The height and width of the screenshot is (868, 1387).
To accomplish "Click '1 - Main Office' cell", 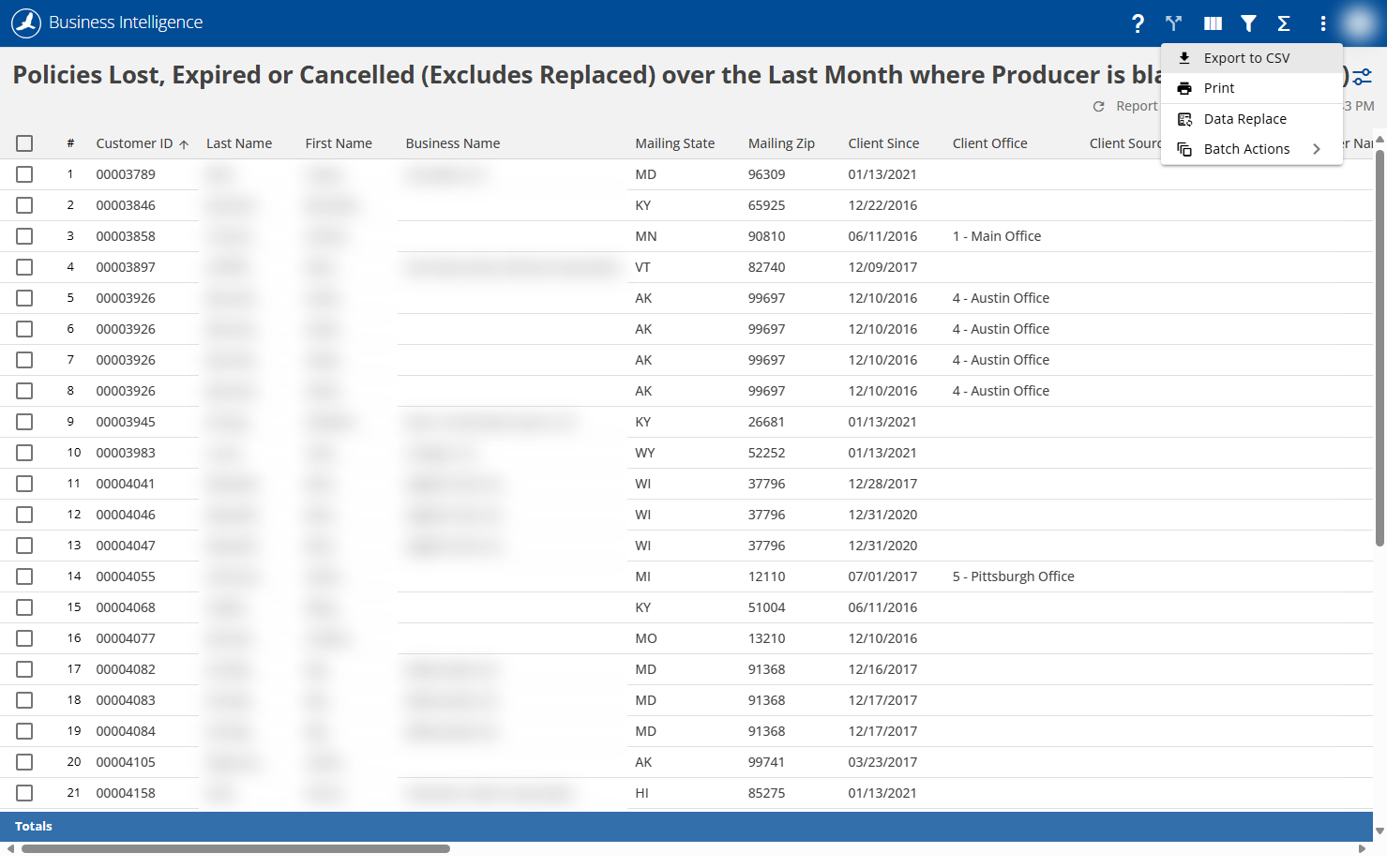I will (997, 236).
